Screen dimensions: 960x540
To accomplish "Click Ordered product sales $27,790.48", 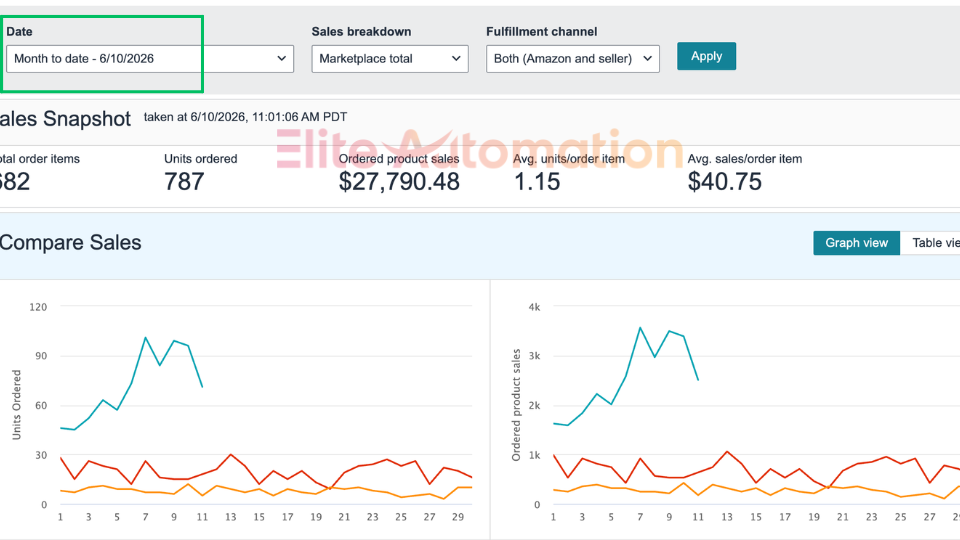I will (399, 182).
